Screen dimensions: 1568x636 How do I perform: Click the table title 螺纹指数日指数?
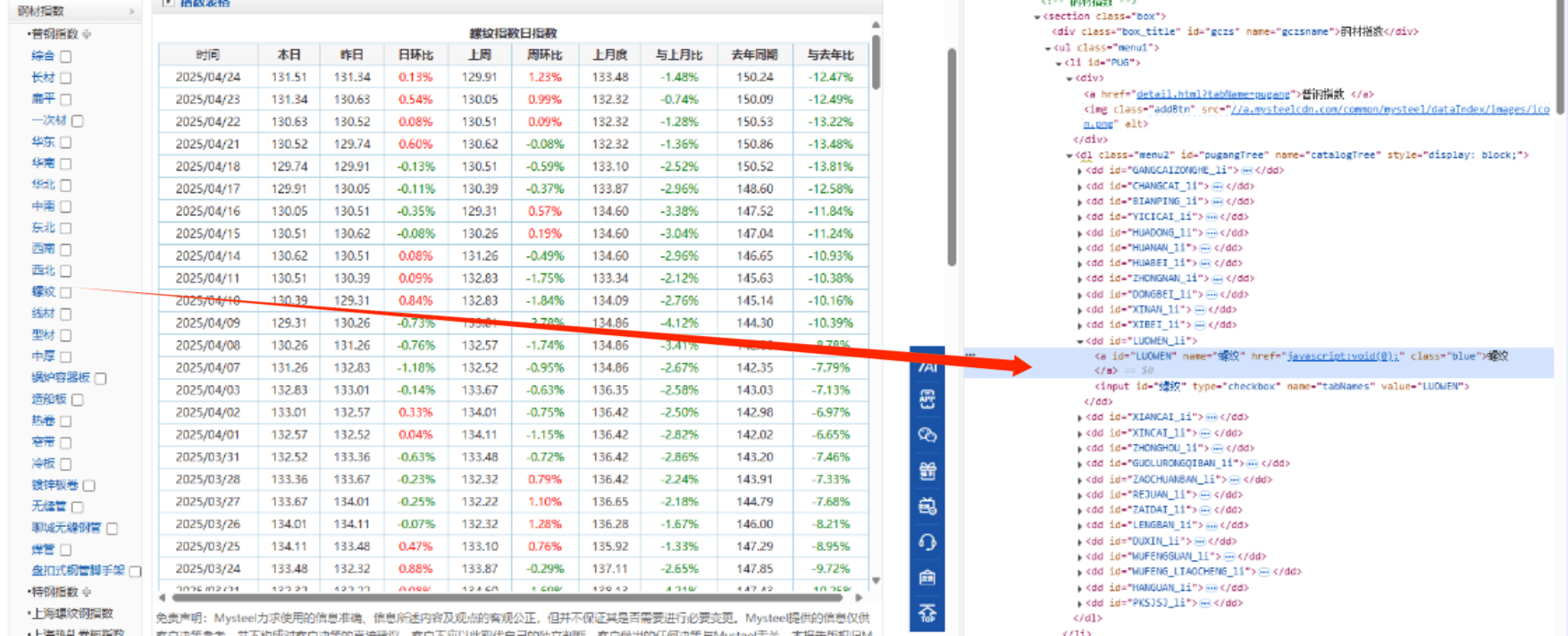point(514,33)
